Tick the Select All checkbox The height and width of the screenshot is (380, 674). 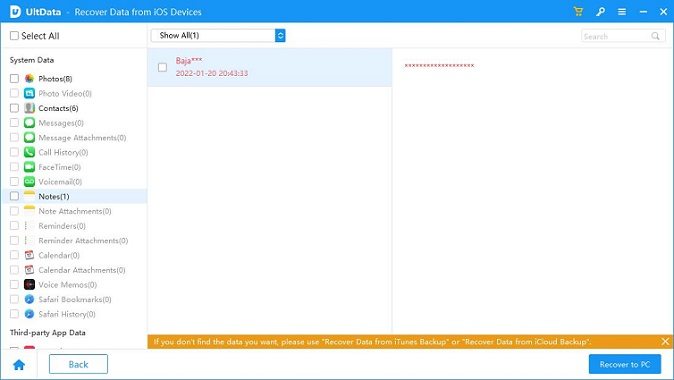[x=14, y=36]
